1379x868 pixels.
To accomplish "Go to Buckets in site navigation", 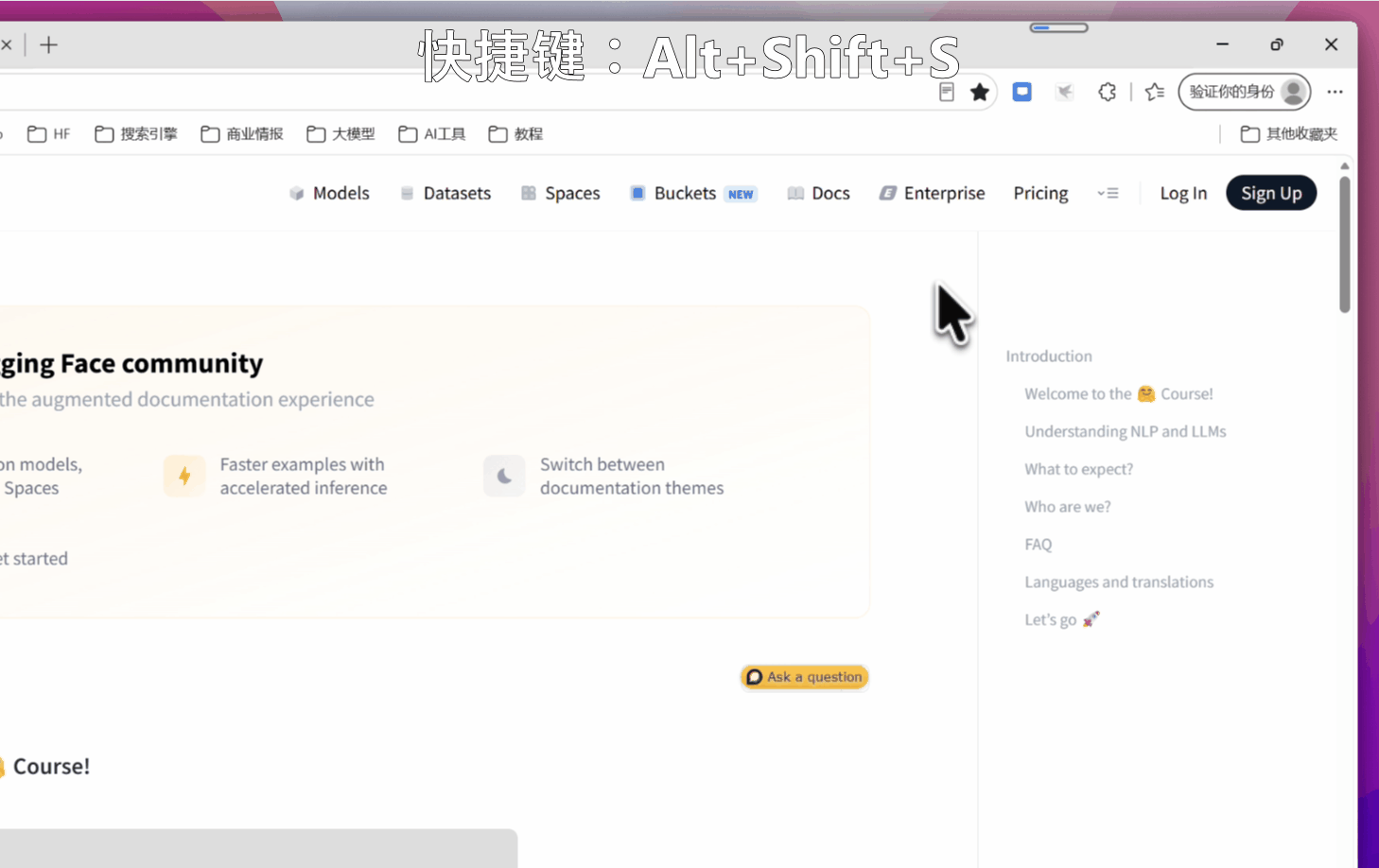I will coord(693,193).
